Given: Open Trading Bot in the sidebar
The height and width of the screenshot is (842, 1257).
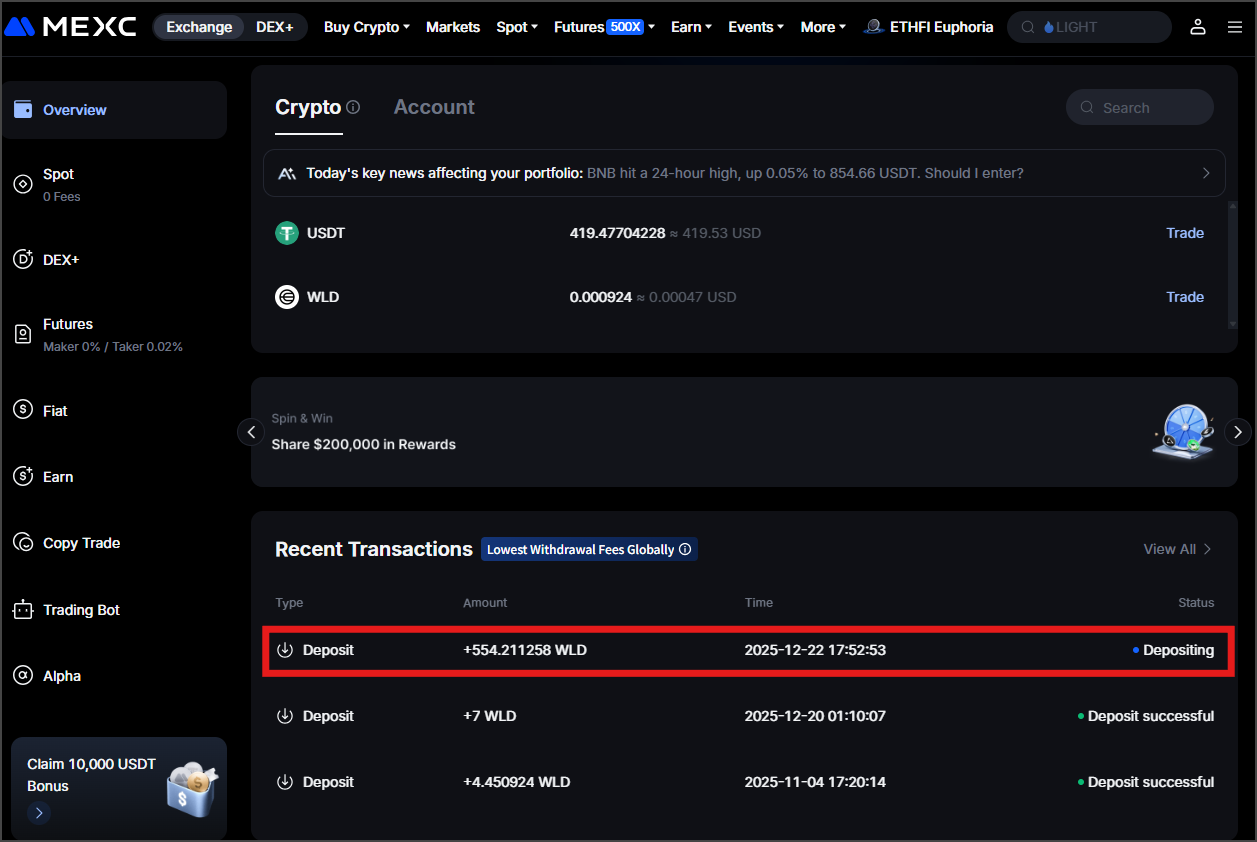Looking at the screenshot, I should (81, 610).
